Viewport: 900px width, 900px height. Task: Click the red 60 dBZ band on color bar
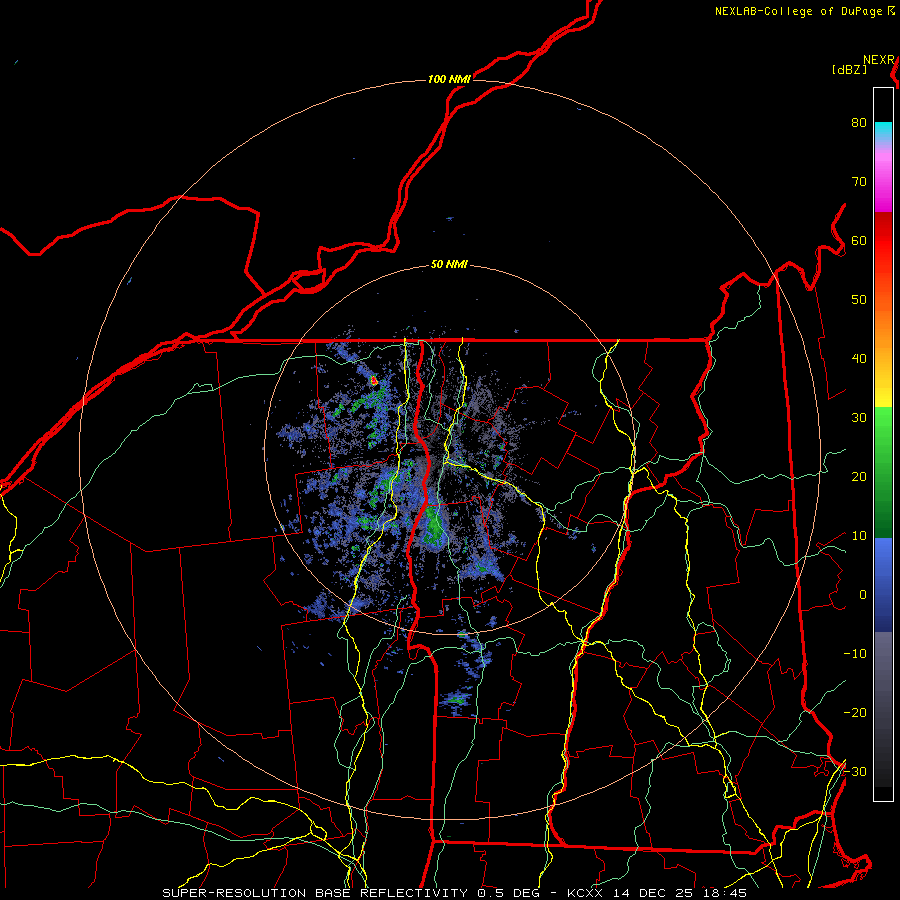pyautogui.click(x=883, y=240)
